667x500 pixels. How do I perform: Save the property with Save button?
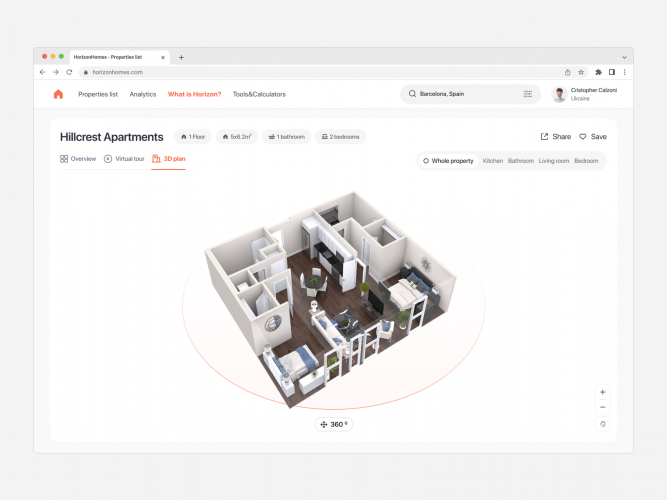pos(593,137)
